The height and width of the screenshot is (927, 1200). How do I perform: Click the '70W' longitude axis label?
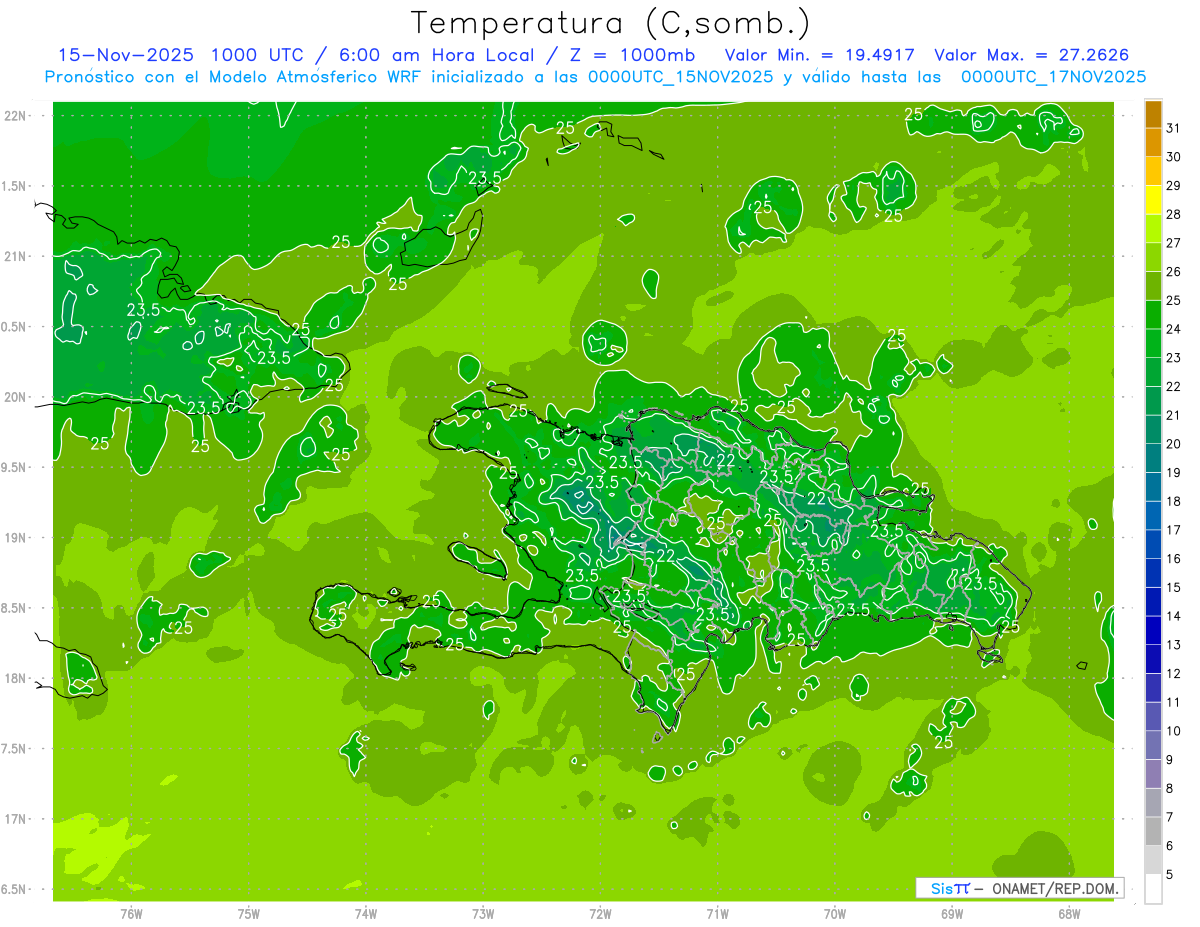tap(835, 913)
